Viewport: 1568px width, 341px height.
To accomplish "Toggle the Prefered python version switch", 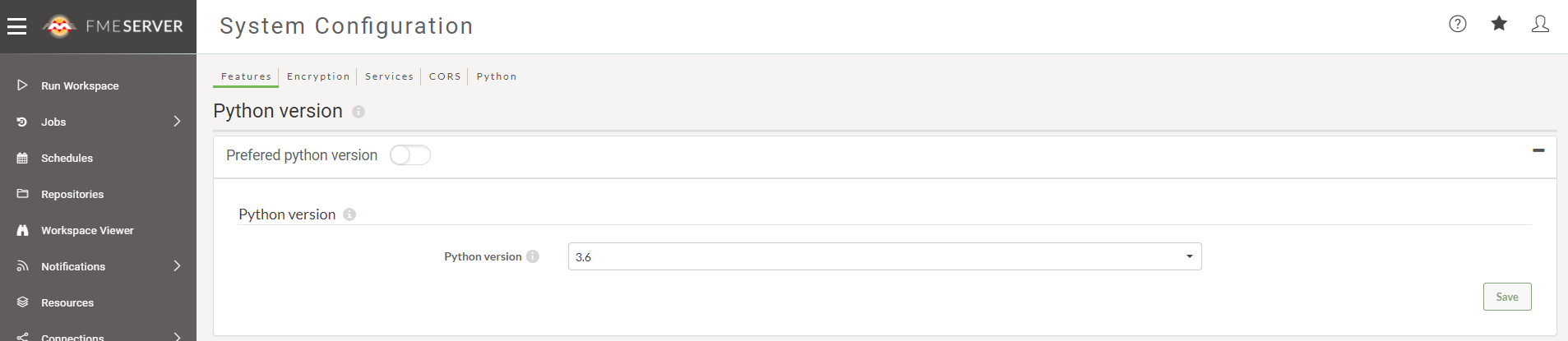I will (410, 155).
